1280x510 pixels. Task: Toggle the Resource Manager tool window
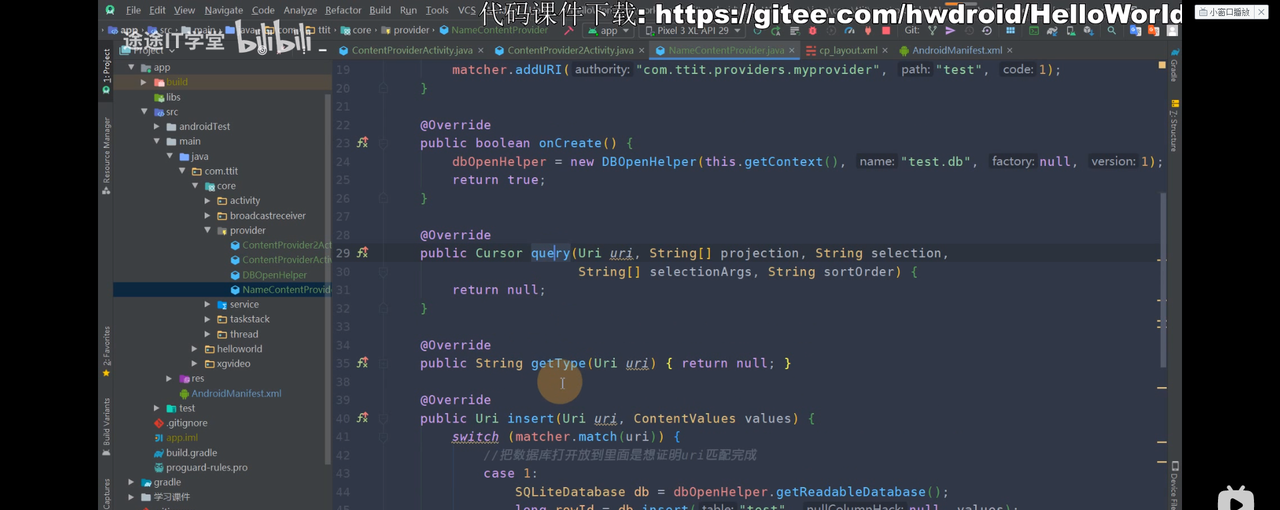pos(106,155)
